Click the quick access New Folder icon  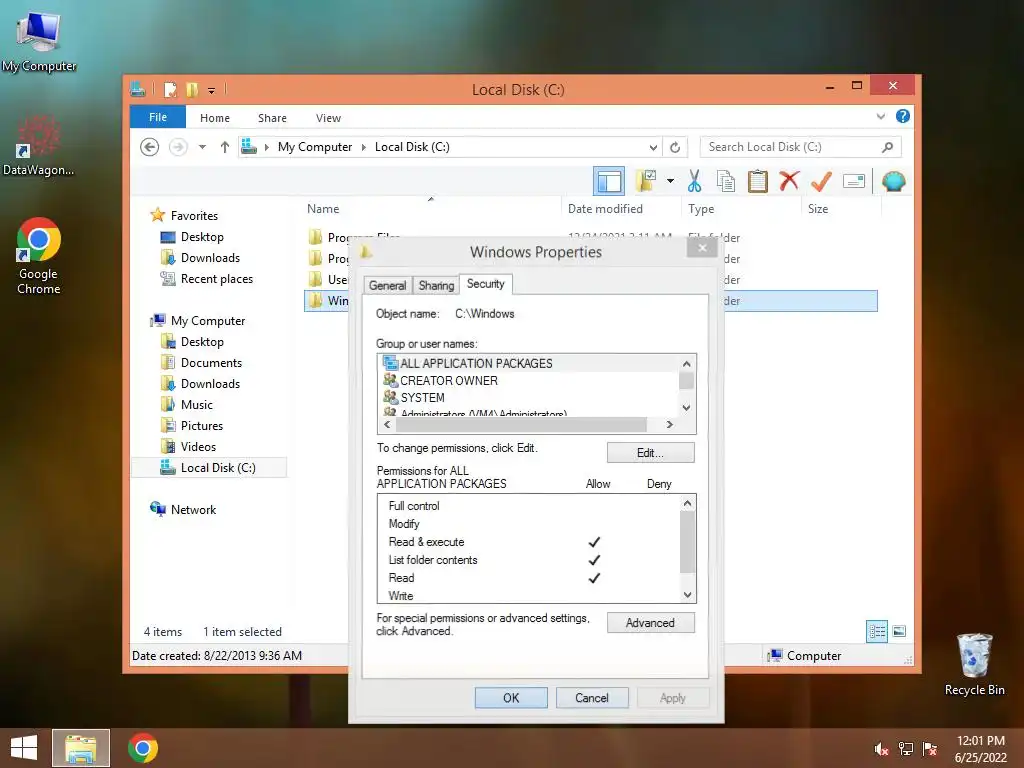191,89
